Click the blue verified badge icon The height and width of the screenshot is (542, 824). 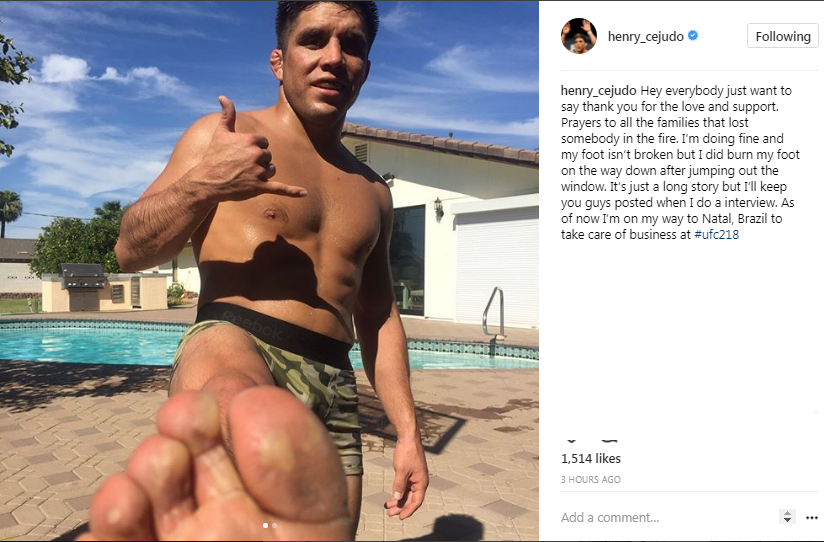(693, 36)
